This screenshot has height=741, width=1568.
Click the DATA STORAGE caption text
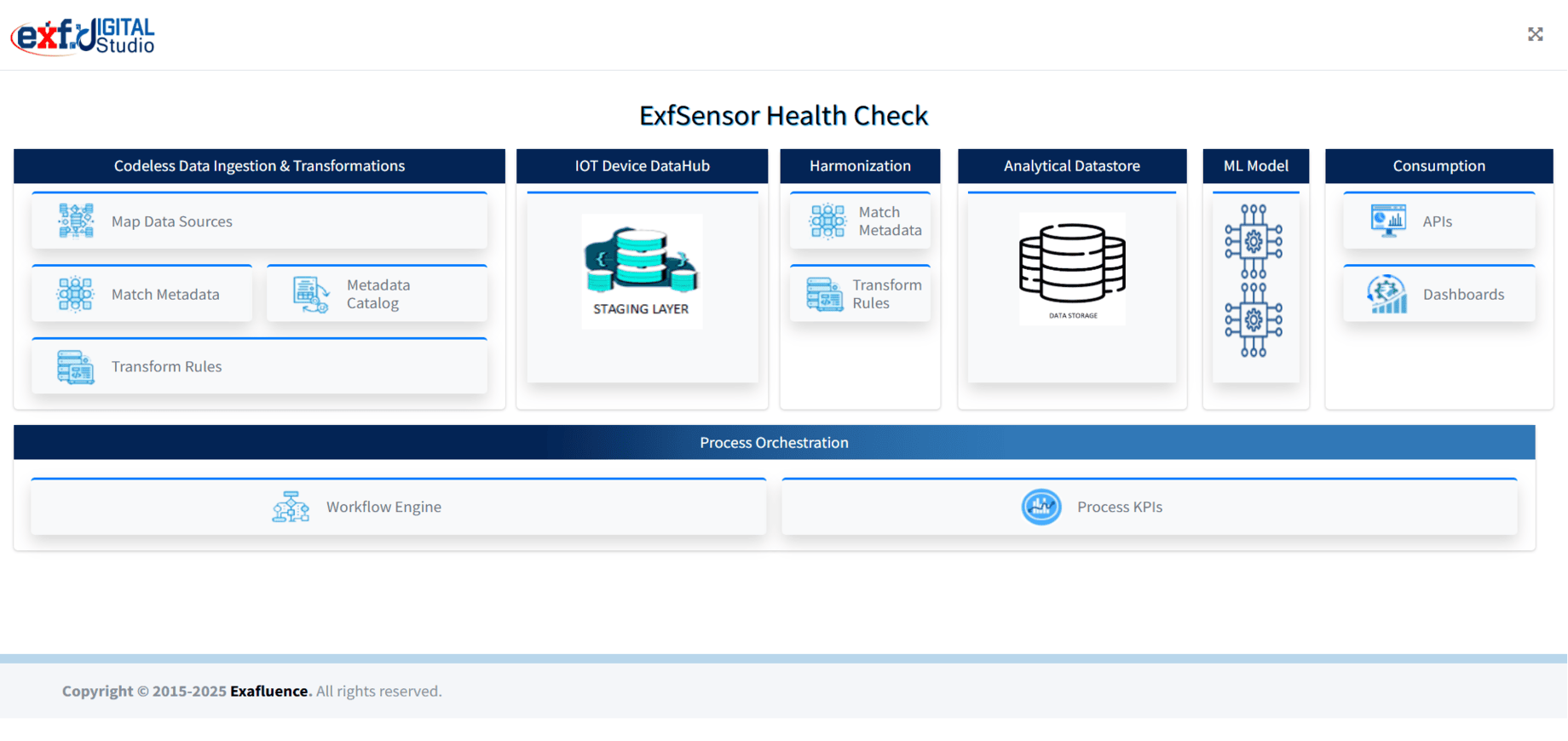coord(1073,316)
